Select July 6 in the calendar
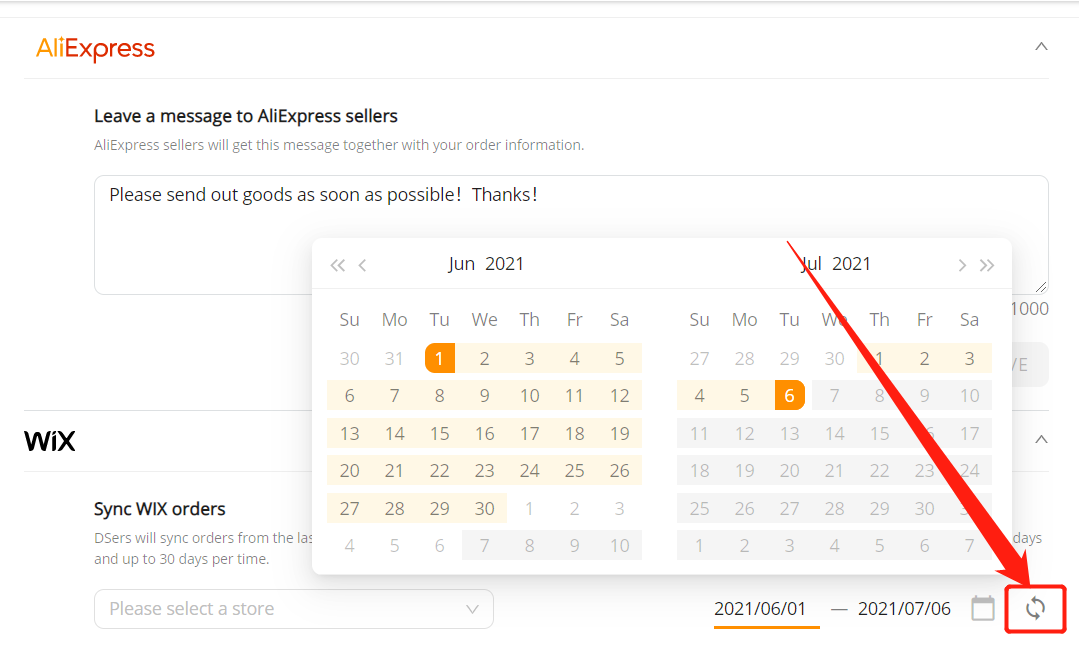Viewport: 1079px width, 648px height. pos(789,396)
